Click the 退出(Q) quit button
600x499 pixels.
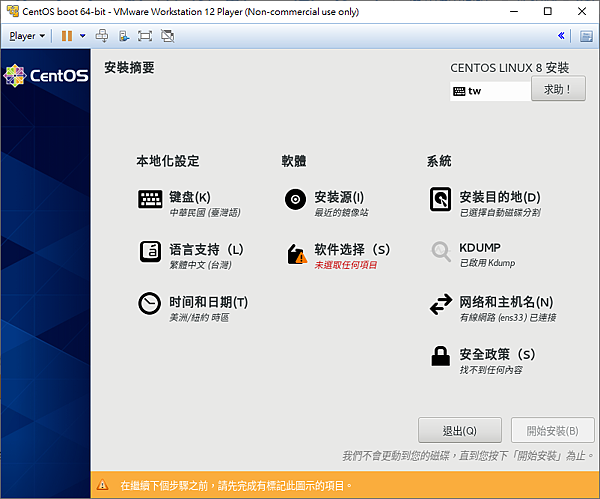pos(460,431)
